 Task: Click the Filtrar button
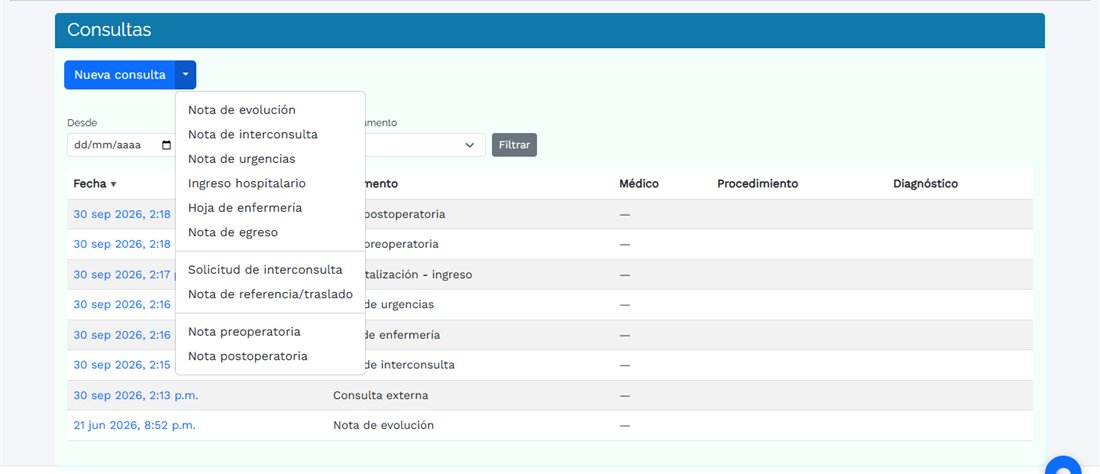[x=514, y=145]
